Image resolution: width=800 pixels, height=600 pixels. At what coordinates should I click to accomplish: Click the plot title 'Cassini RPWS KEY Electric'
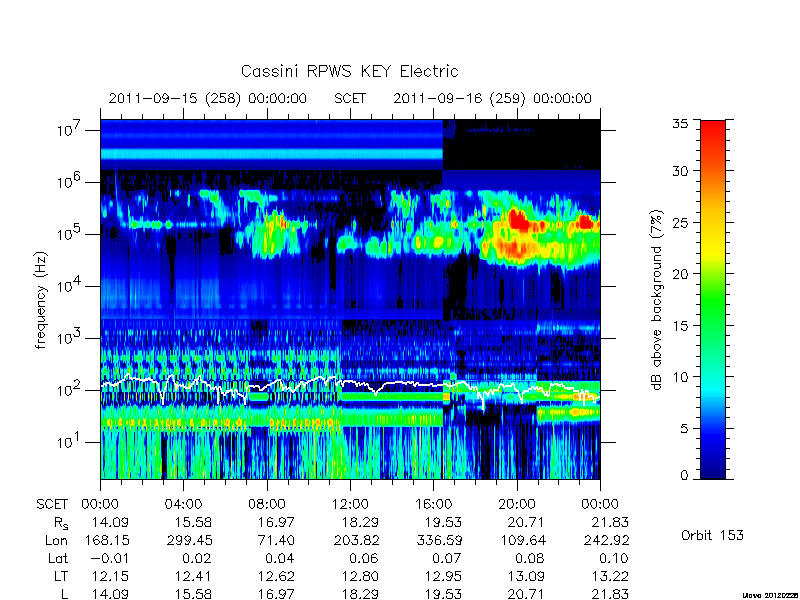coord(349,71)
